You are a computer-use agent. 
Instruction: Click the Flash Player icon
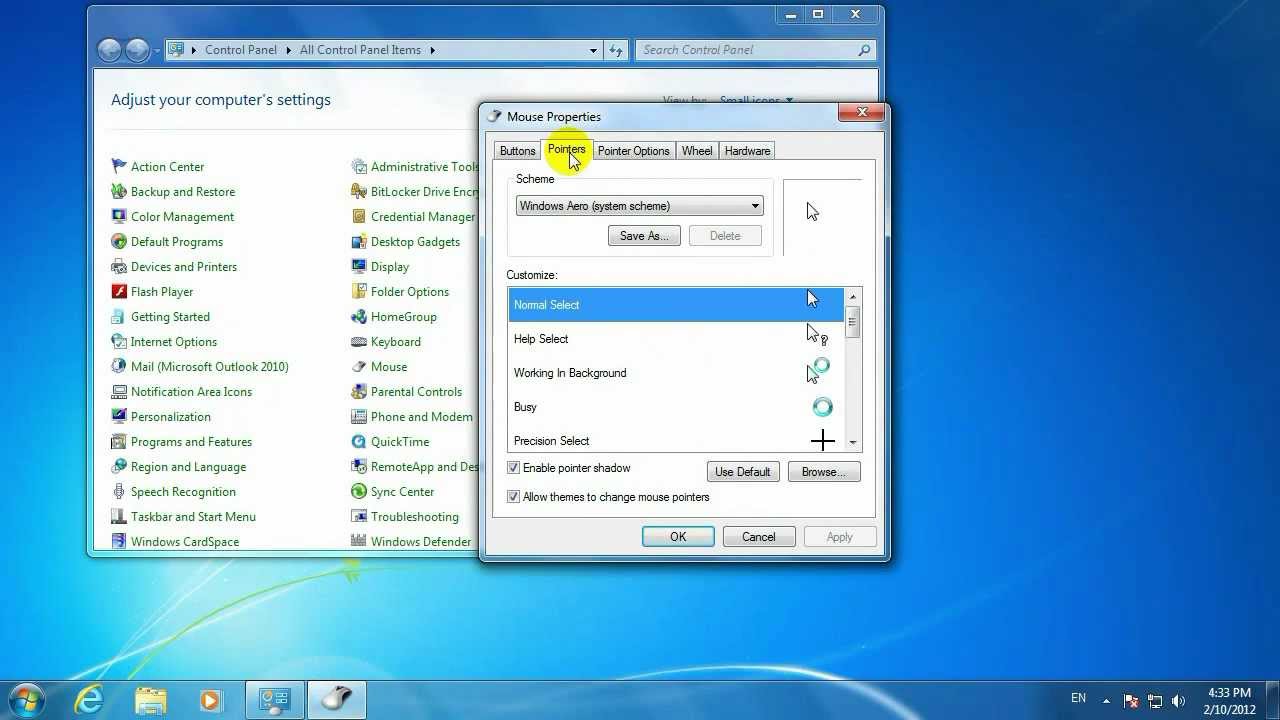(119, 292)
